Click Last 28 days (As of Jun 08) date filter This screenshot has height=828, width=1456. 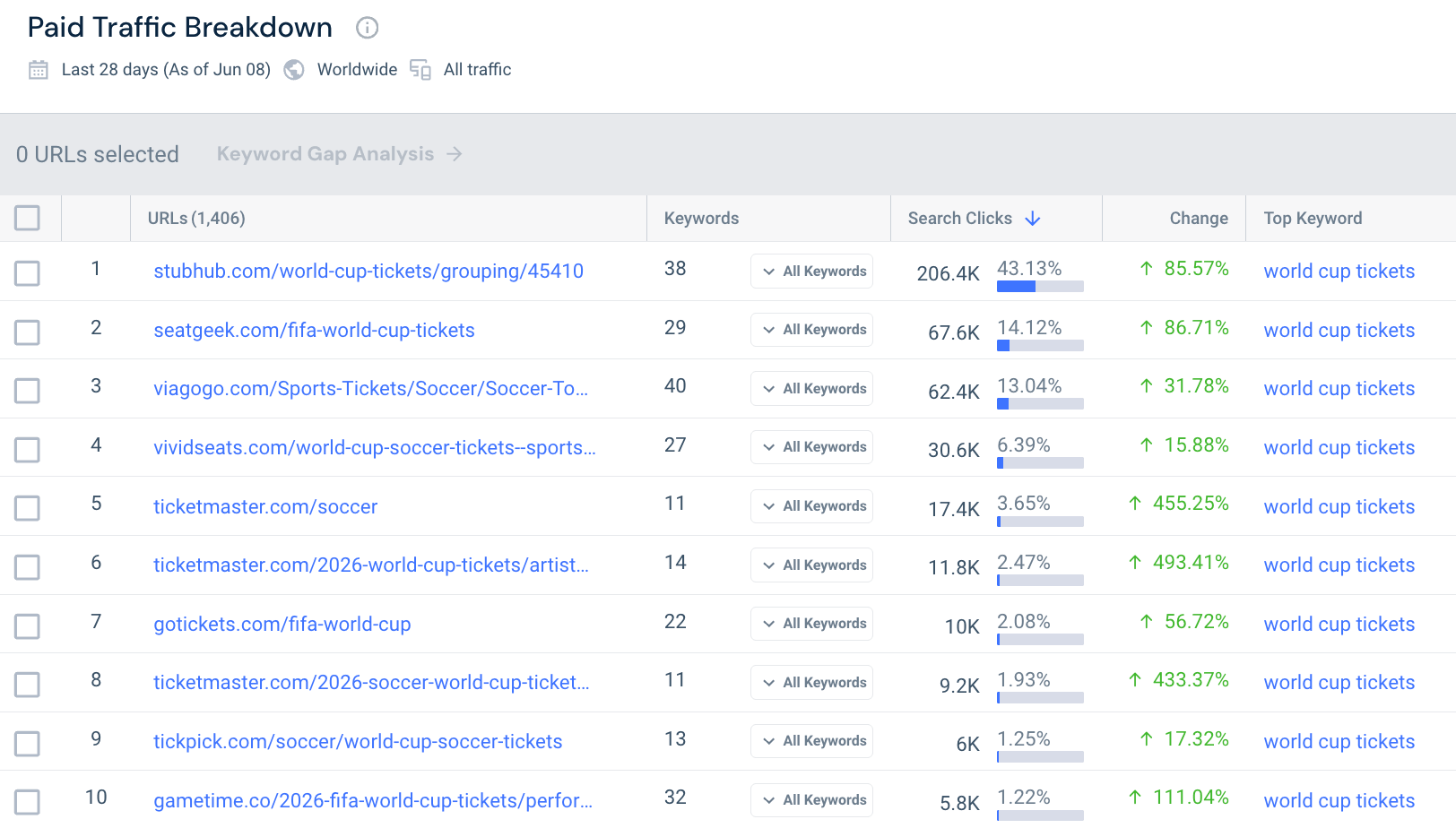coord(166,70)
